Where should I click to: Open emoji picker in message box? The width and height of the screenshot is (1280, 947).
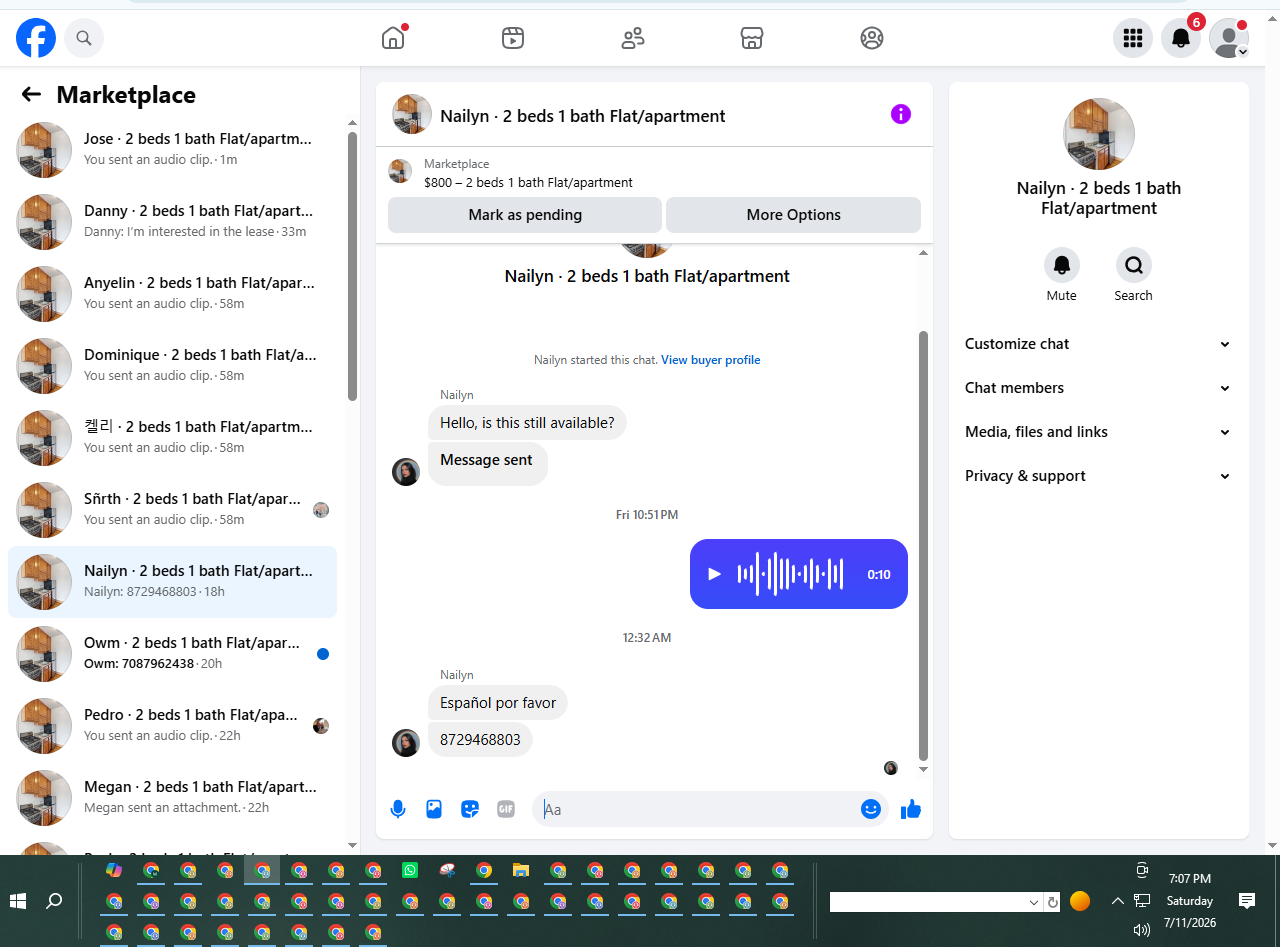click(x=871, y=809)
